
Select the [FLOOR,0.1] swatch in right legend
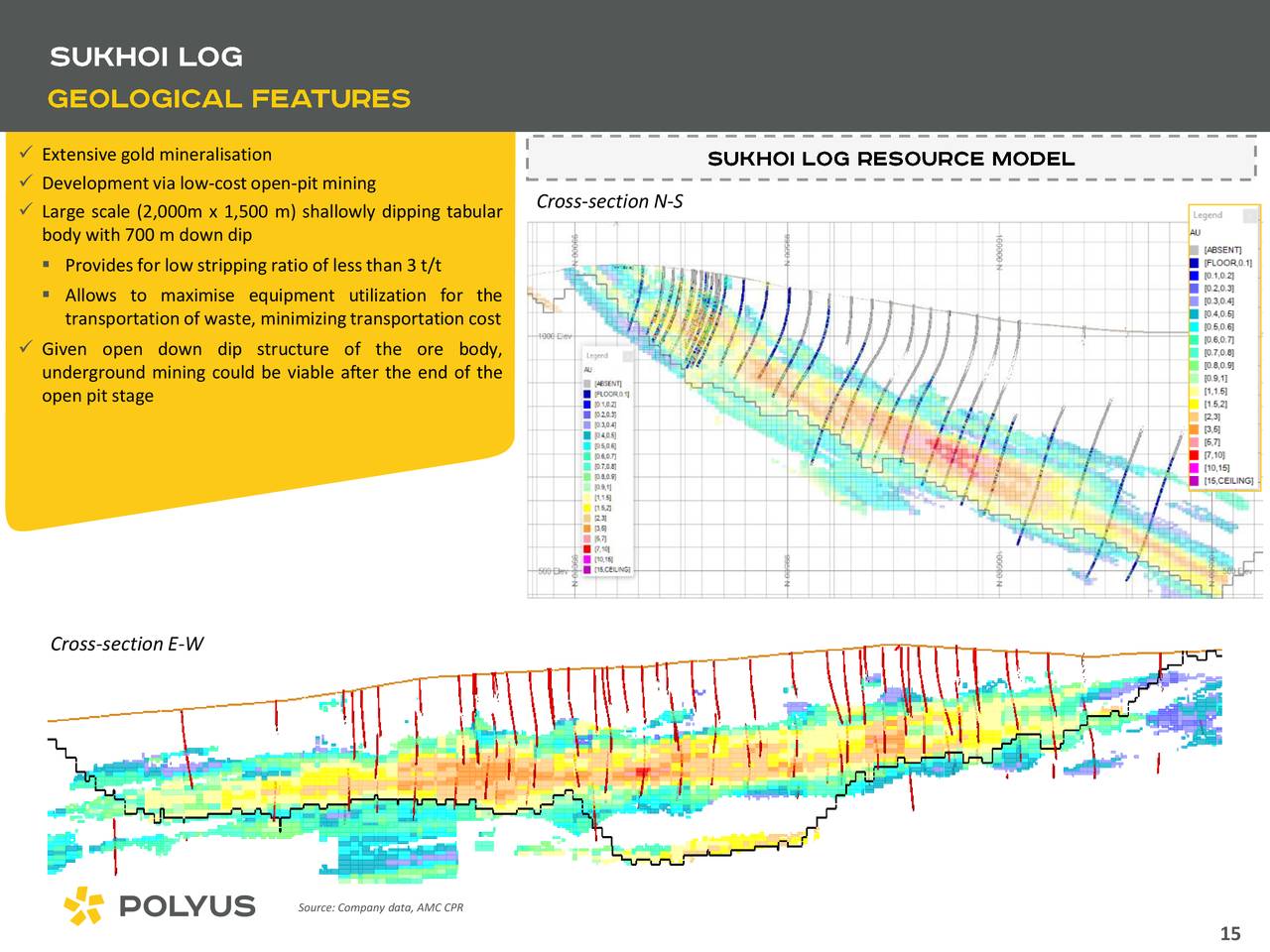point(1195,263)
